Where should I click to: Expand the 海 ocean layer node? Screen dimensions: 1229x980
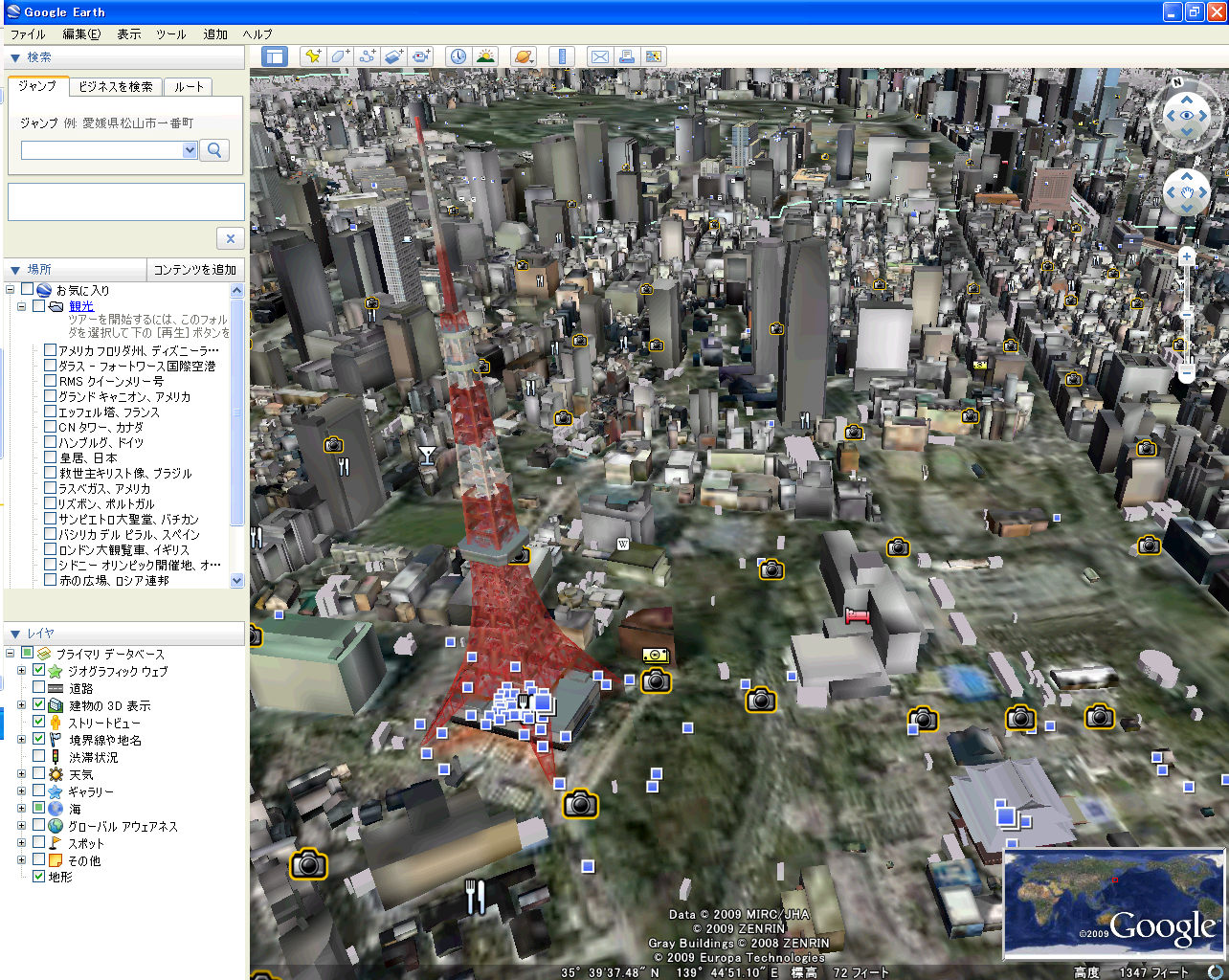pos(21,809)
